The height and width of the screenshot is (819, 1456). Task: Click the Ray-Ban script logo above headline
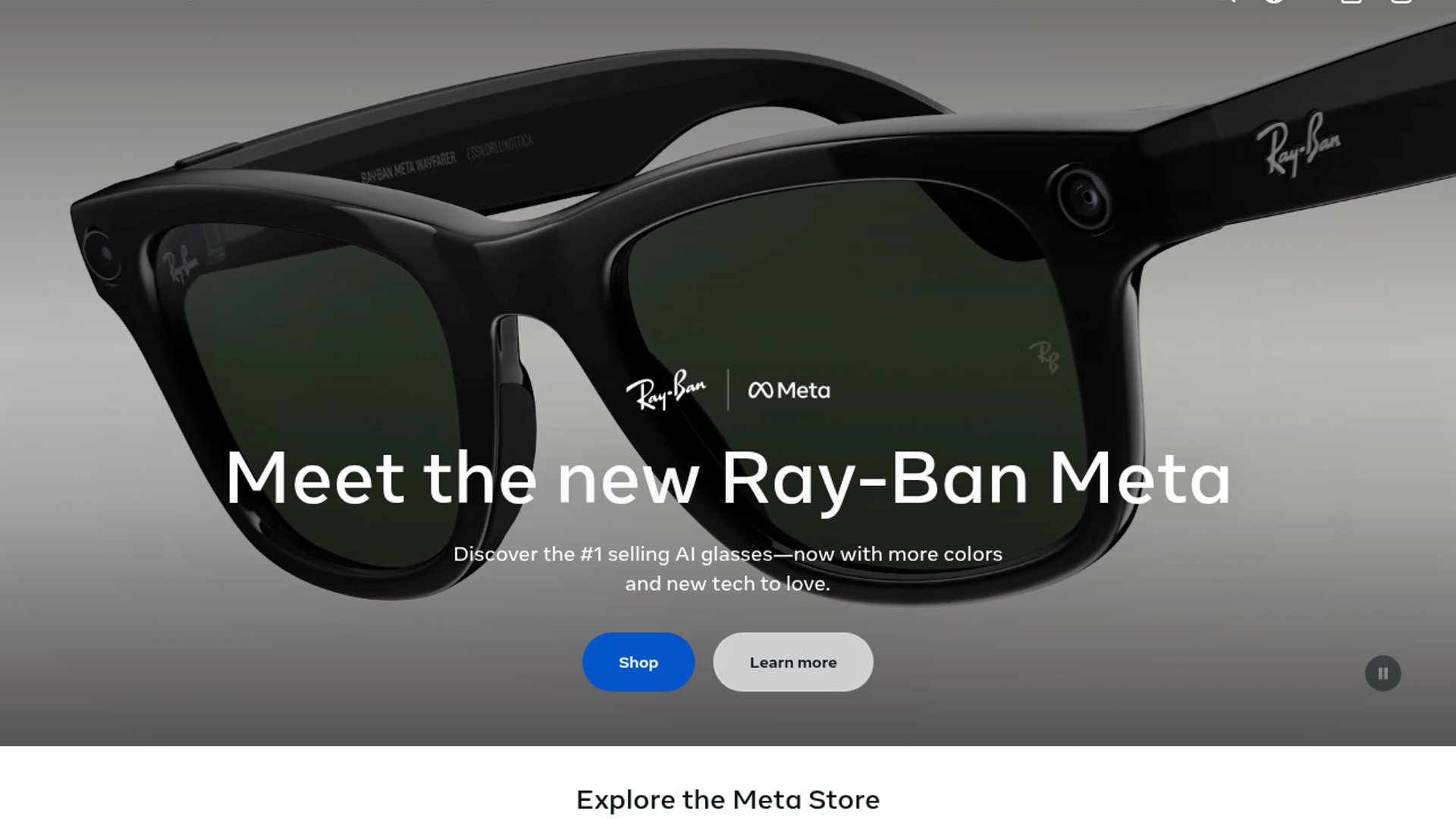point(665,390)
